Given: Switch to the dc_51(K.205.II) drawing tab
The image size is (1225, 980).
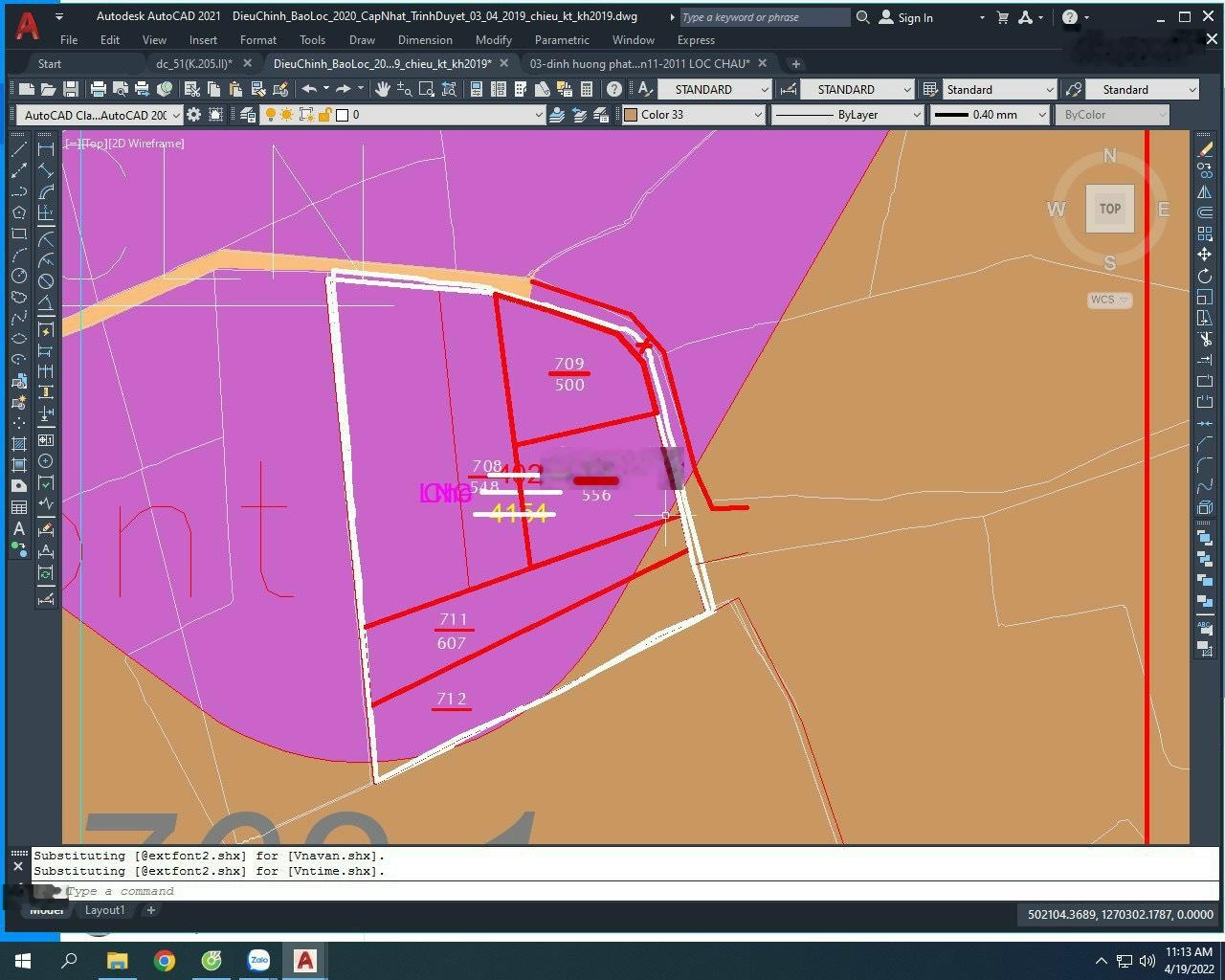Looking at the screenshot, I should tap(193, 63).
